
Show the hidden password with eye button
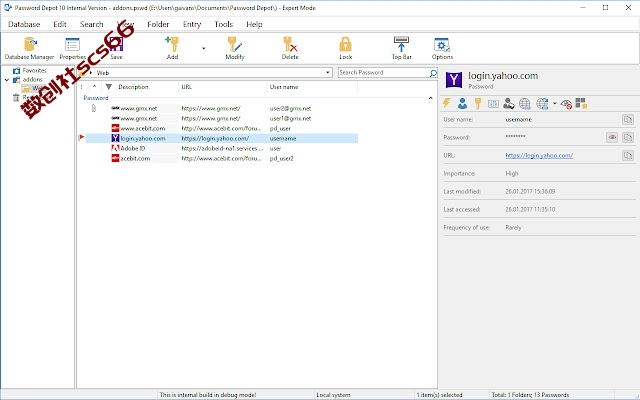[612, 137]
